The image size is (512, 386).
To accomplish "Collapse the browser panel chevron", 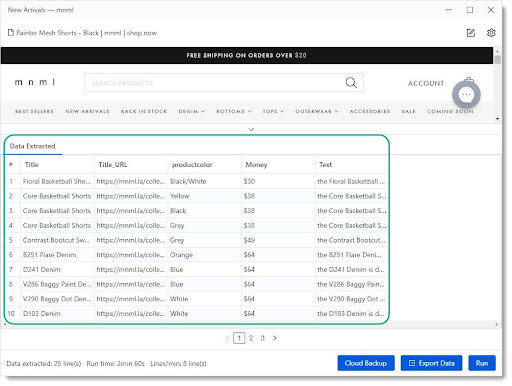I will 251,129.
